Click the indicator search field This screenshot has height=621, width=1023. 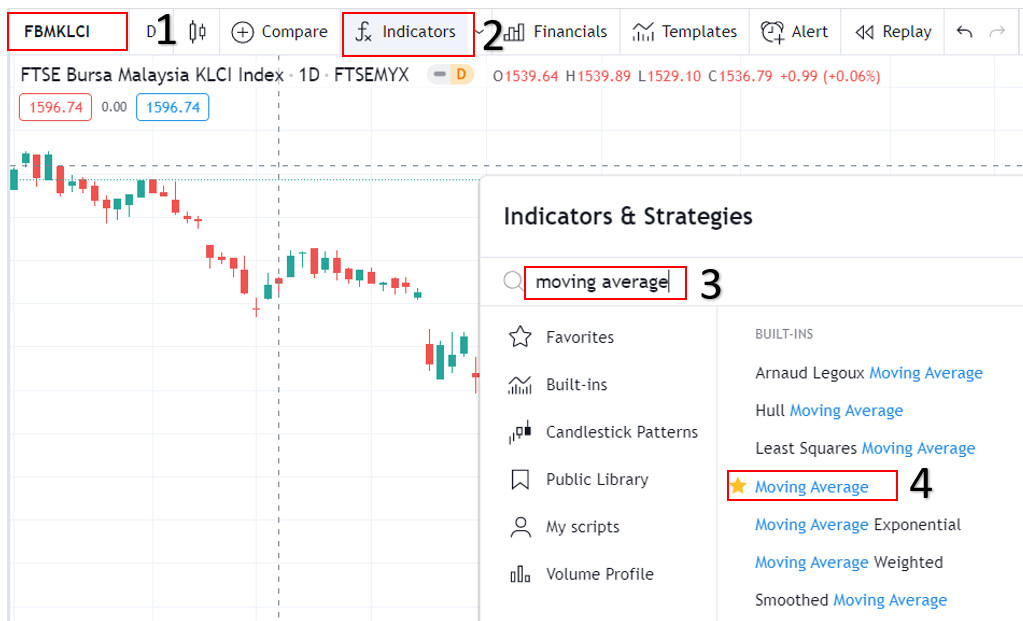[x=603, y=282]
